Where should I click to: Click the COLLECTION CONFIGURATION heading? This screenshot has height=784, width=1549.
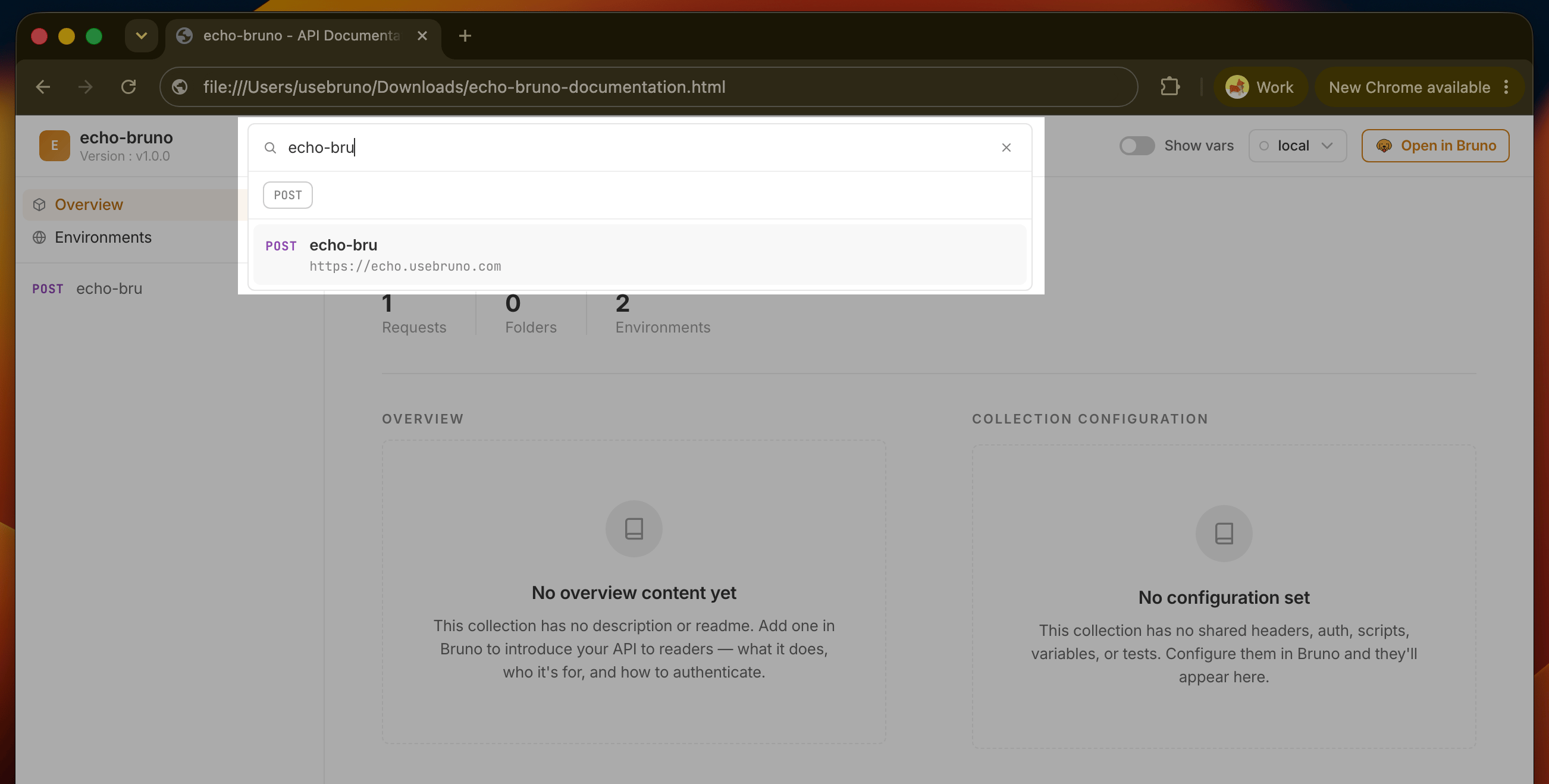coord(1090,419)
